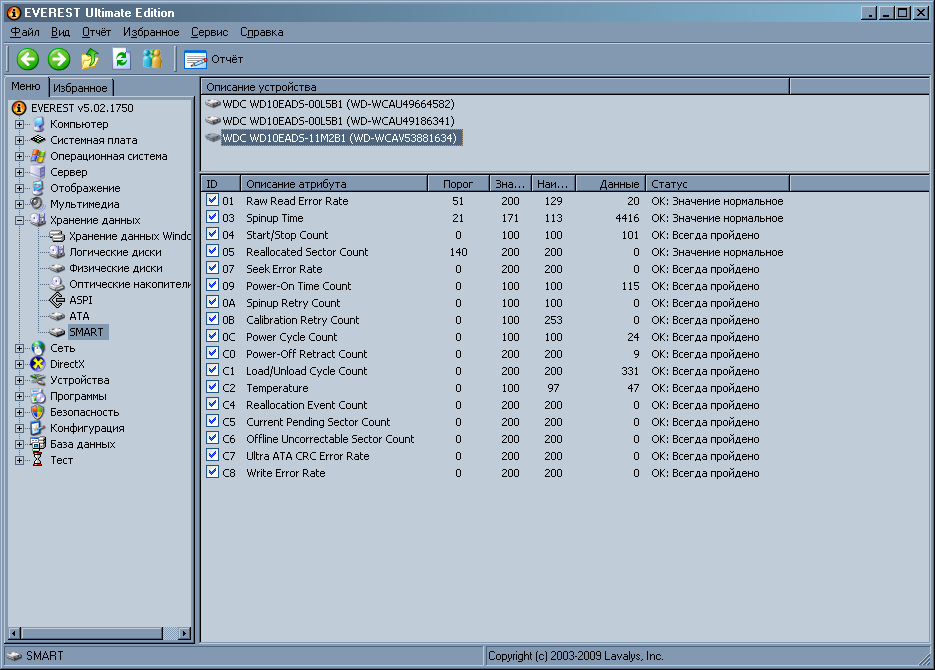Select the Конфигурация icon in the tree
Screen dimensions: 935x670
pyautogui.click(x=38, y=428)
